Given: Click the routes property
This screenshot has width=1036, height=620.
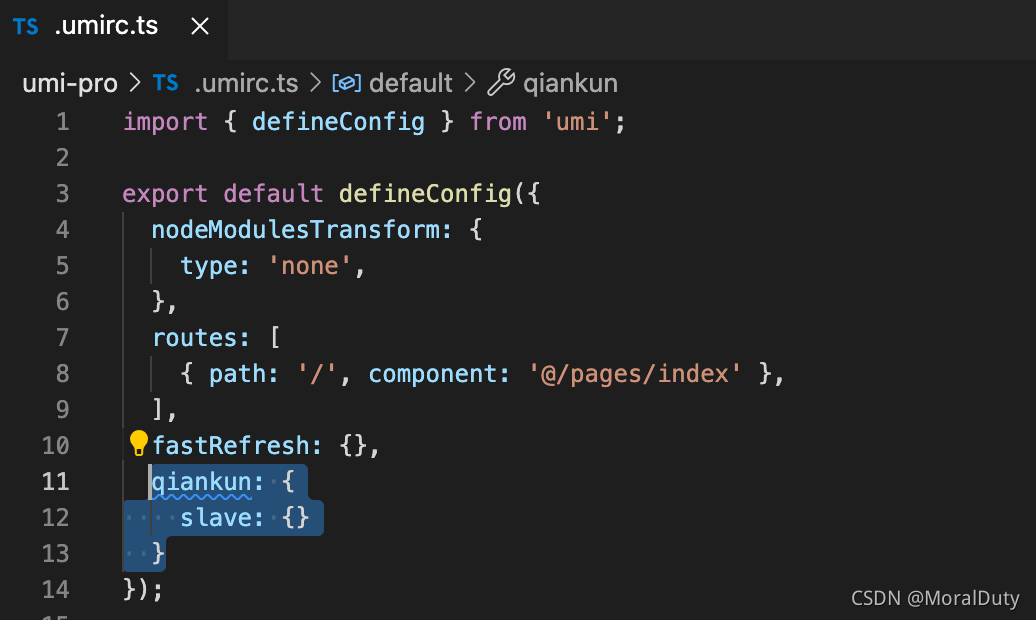Looking at the screenshot, I should coord(194,338).
